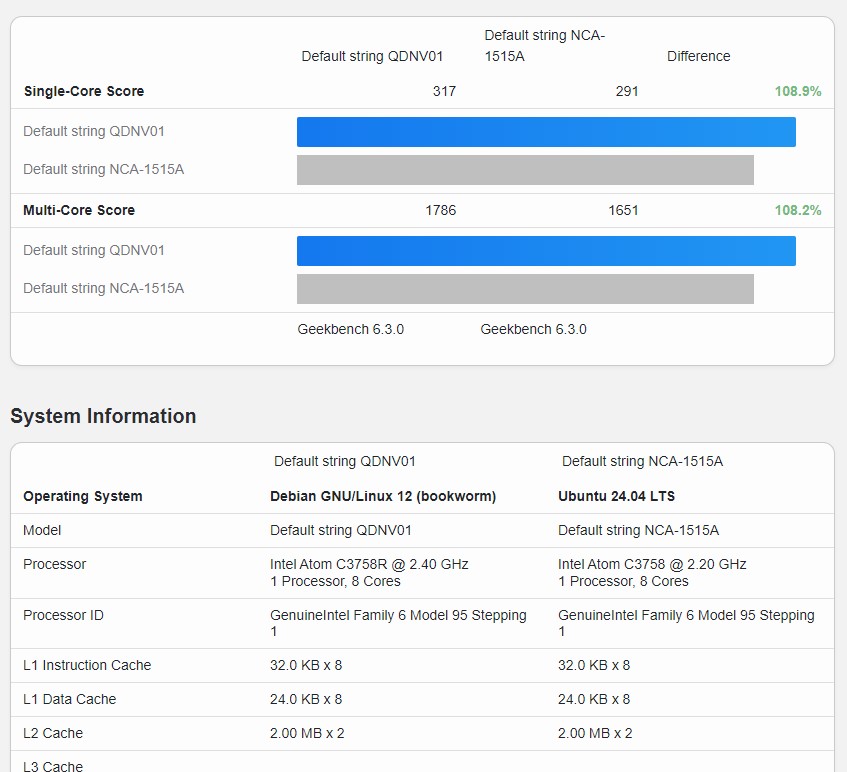Click the System Information heading
The image size is (847, 772).
pyautogui.click(x=103, y=416)
